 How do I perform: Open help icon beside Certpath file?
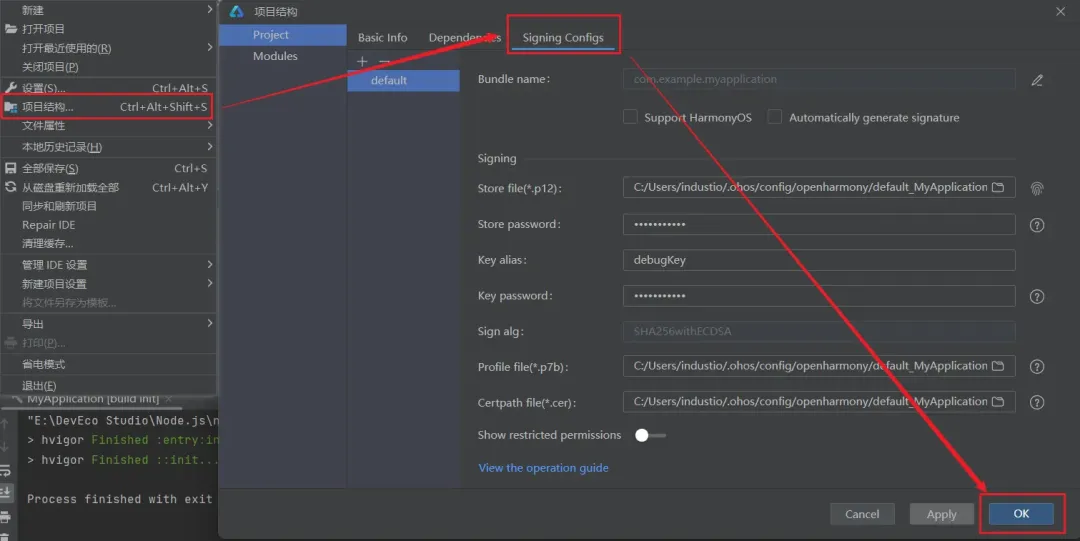[x=1037, y=402]
